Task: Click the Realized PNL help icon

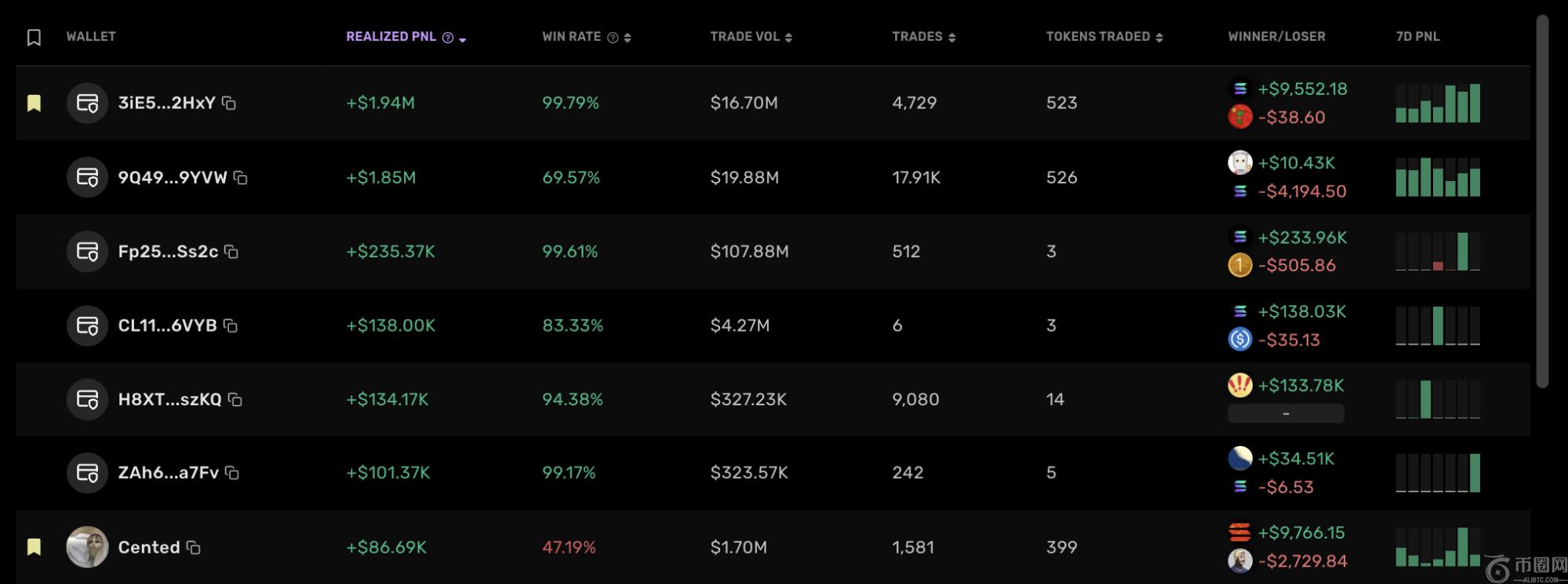Action: tap(448, 38)
